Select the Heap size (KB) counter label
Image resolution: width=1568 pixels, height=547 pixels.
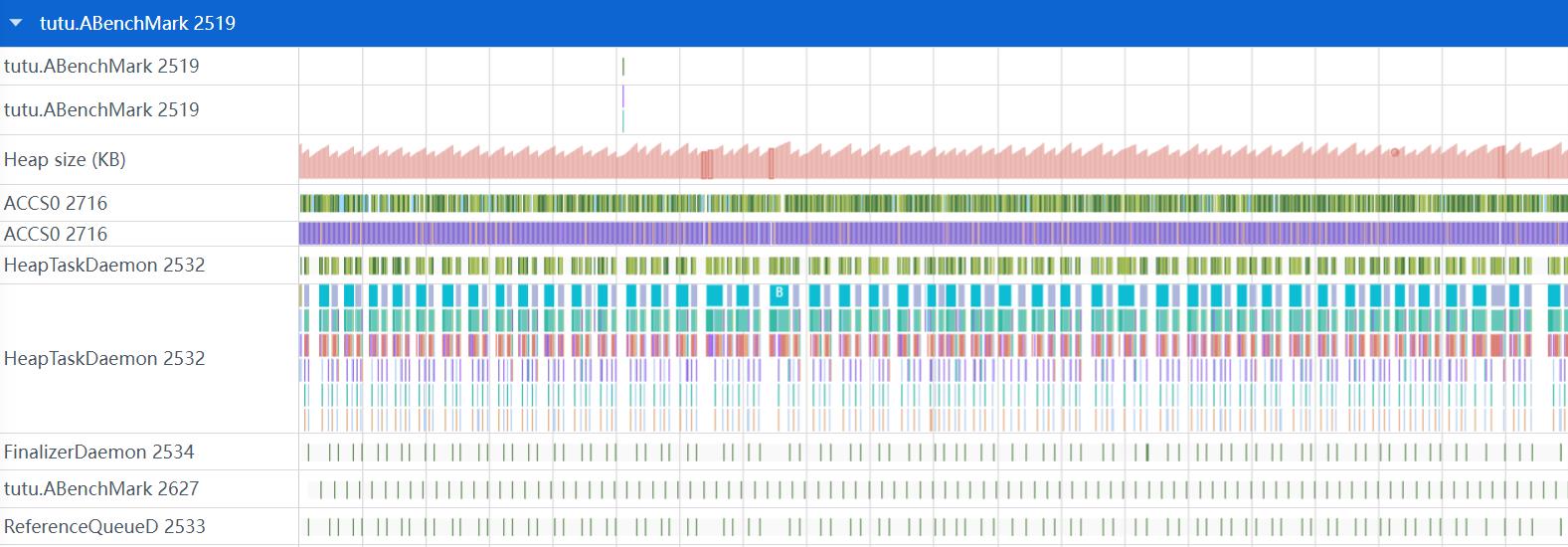coord(65,160)
